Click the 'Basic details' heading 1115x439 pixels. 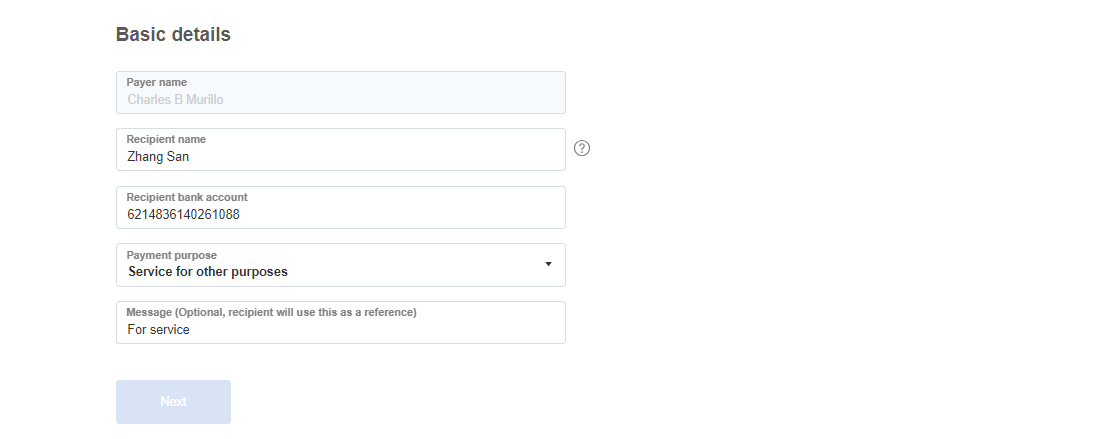coord(174,34)
